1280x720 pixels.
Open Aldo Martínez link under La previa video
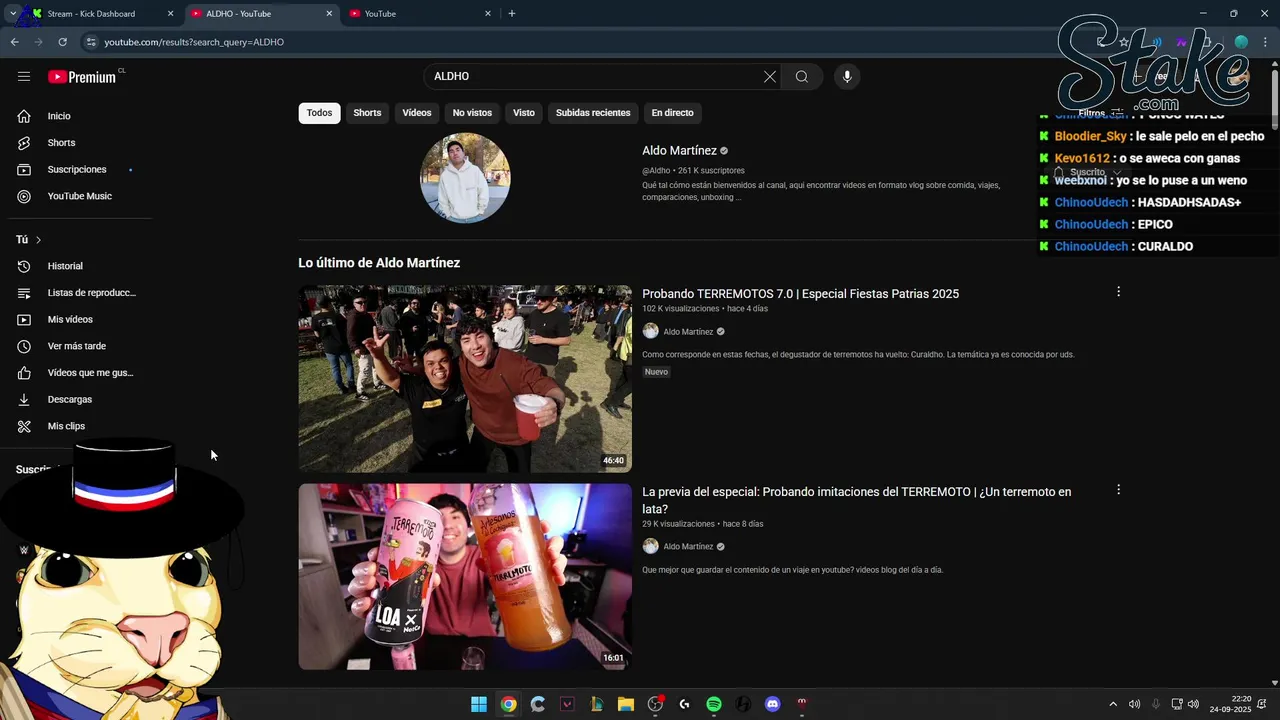coord(688,547)
